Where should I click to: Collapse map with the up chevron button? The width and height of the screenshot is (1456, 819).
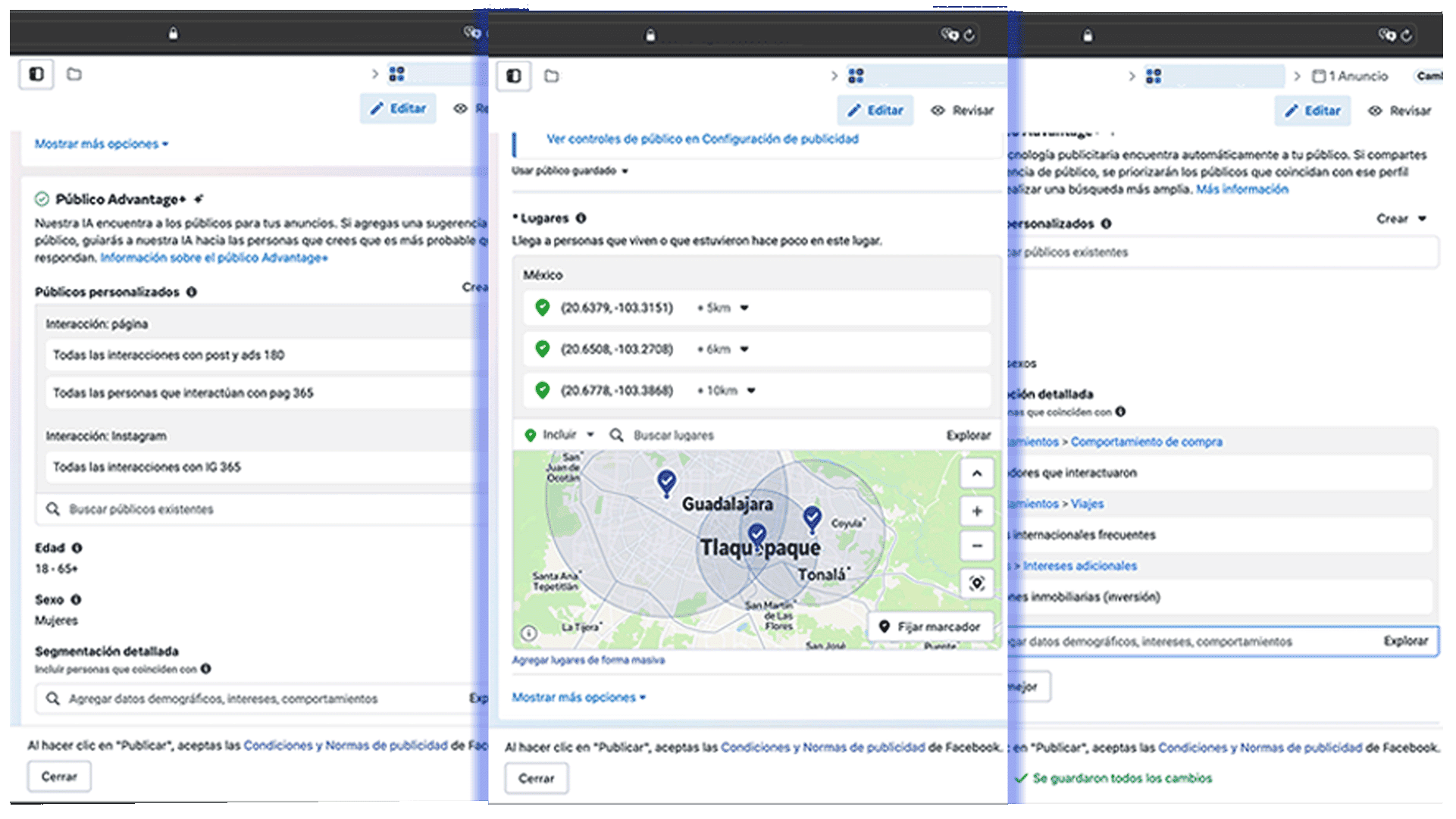click(x=977, y=474)
